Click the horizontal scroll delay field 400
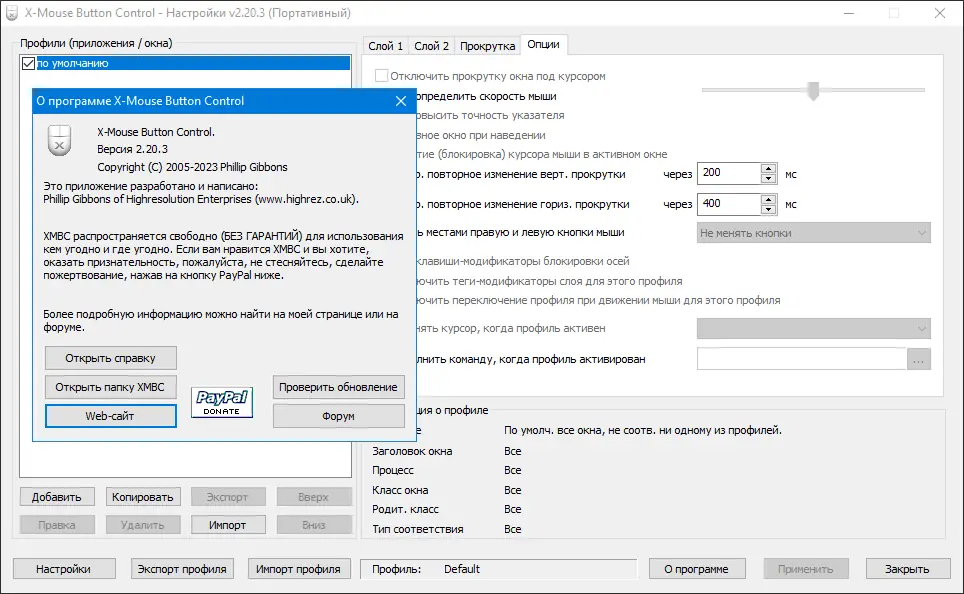This screenshot has height=594, width=964. (730, 204)
